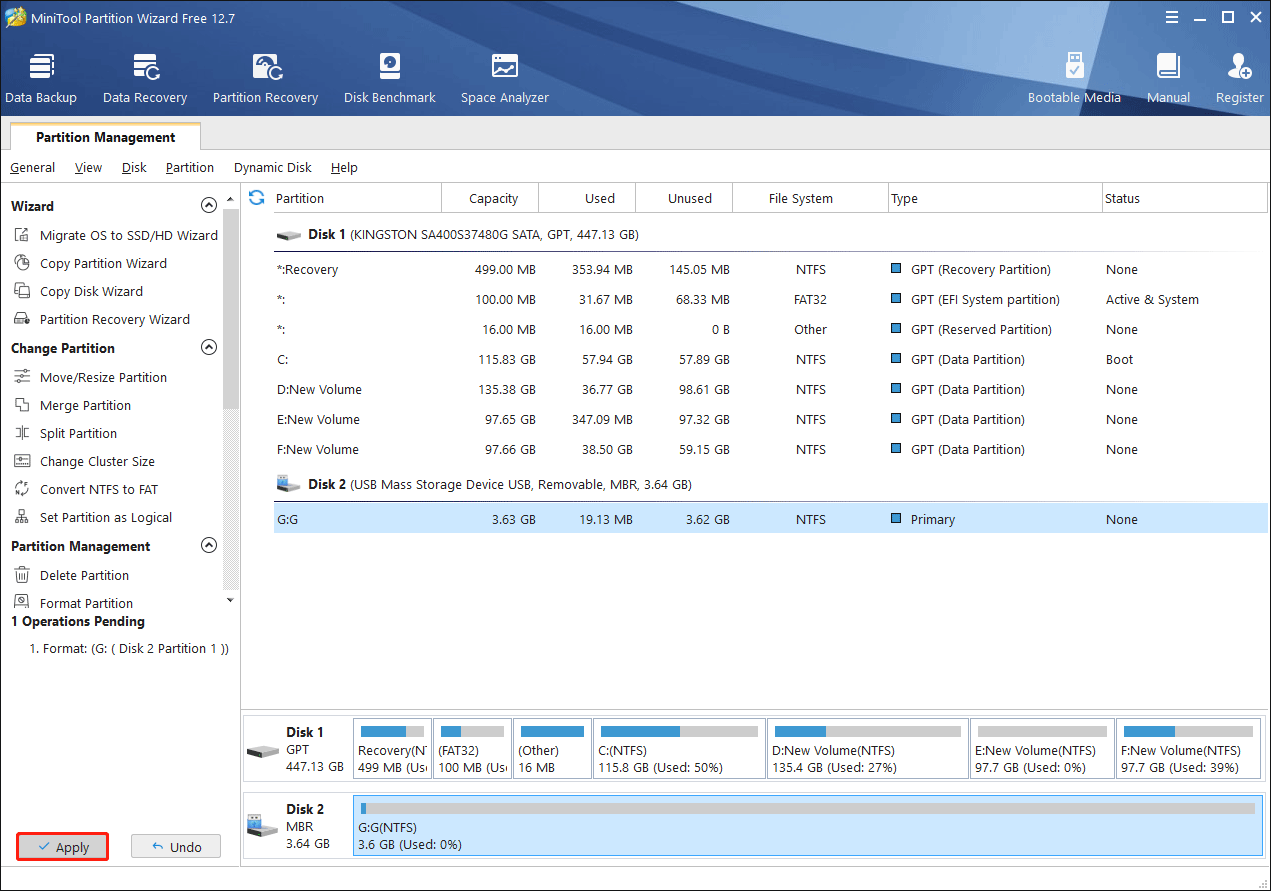Click the Migrate OS to SSD/HD Wizard icon

coord(21,235)
